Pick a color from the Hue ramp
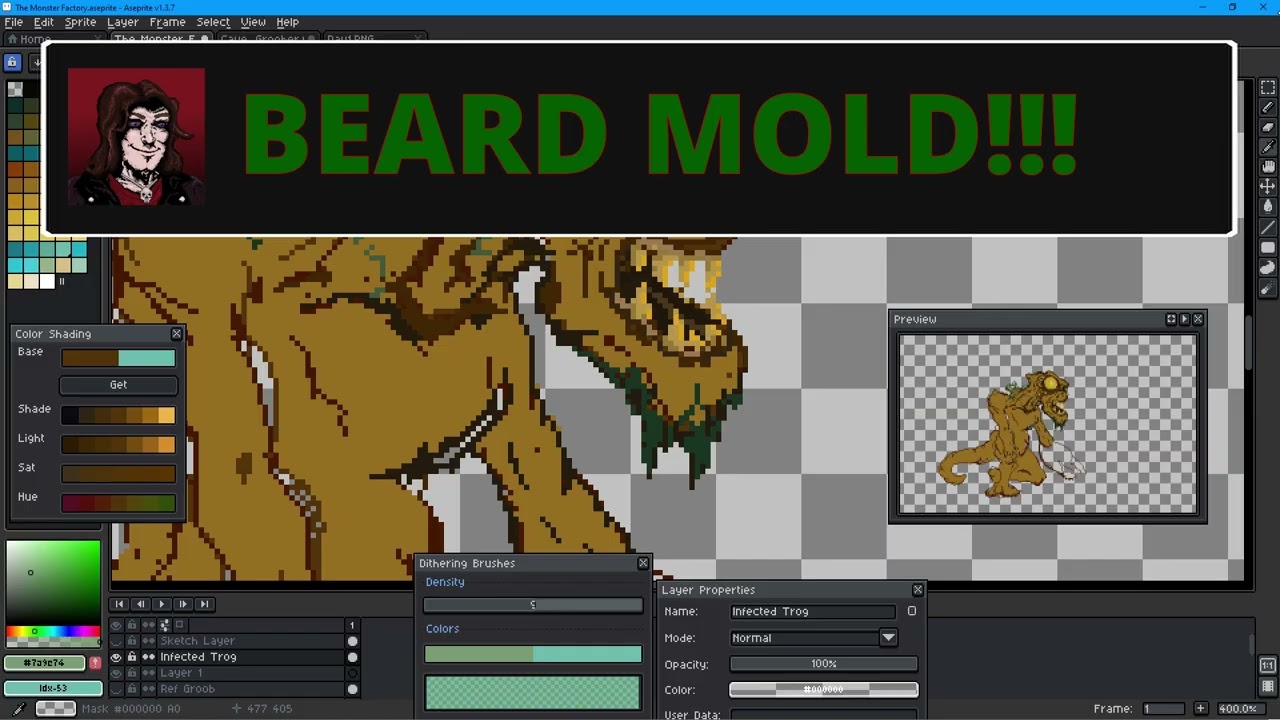This screenshot has width=1280, height=720. pos(118,503)
